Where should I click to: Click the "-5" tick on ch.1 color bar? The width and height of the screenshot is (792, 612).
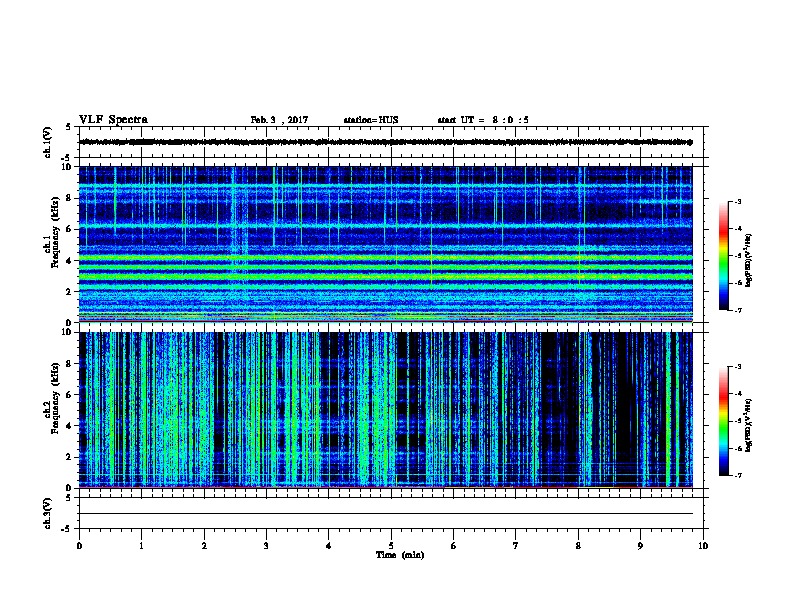pos(737,256)
